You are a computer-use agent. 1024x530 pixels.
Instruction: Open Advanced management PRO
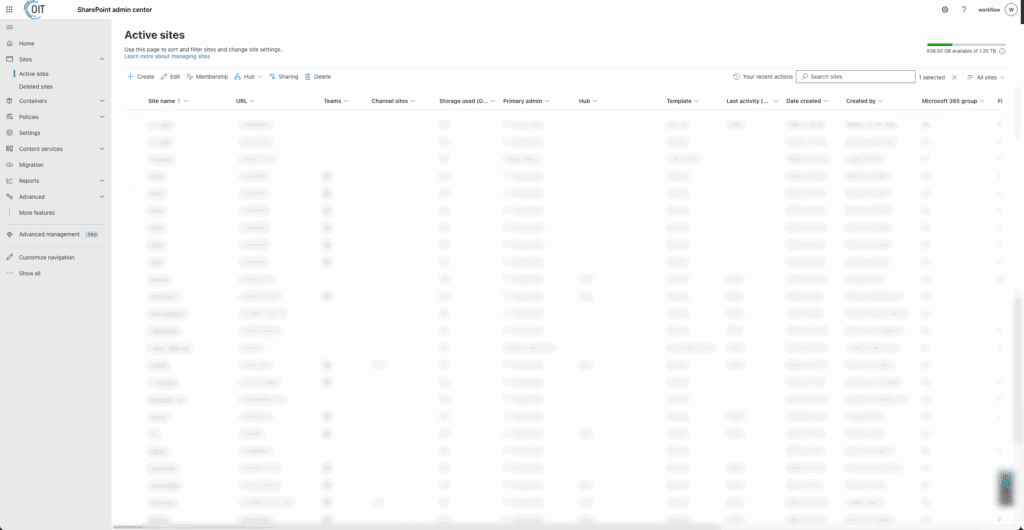(52, 234)
